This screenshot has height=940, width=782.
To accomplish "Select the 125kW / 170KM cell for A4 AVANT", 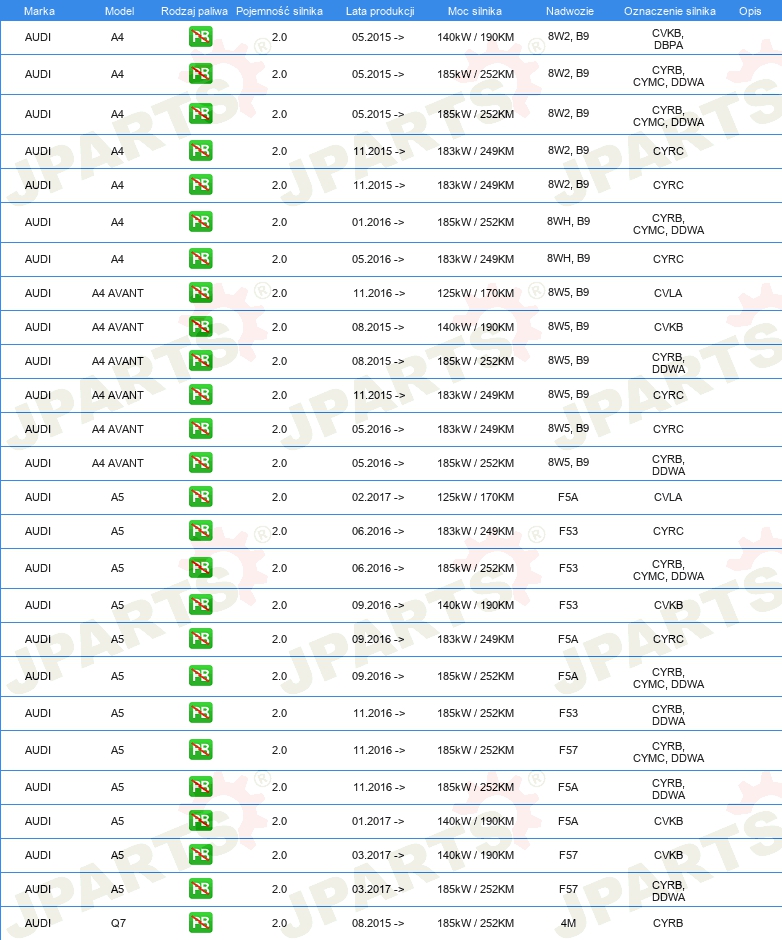I will [x=476, y=293].
